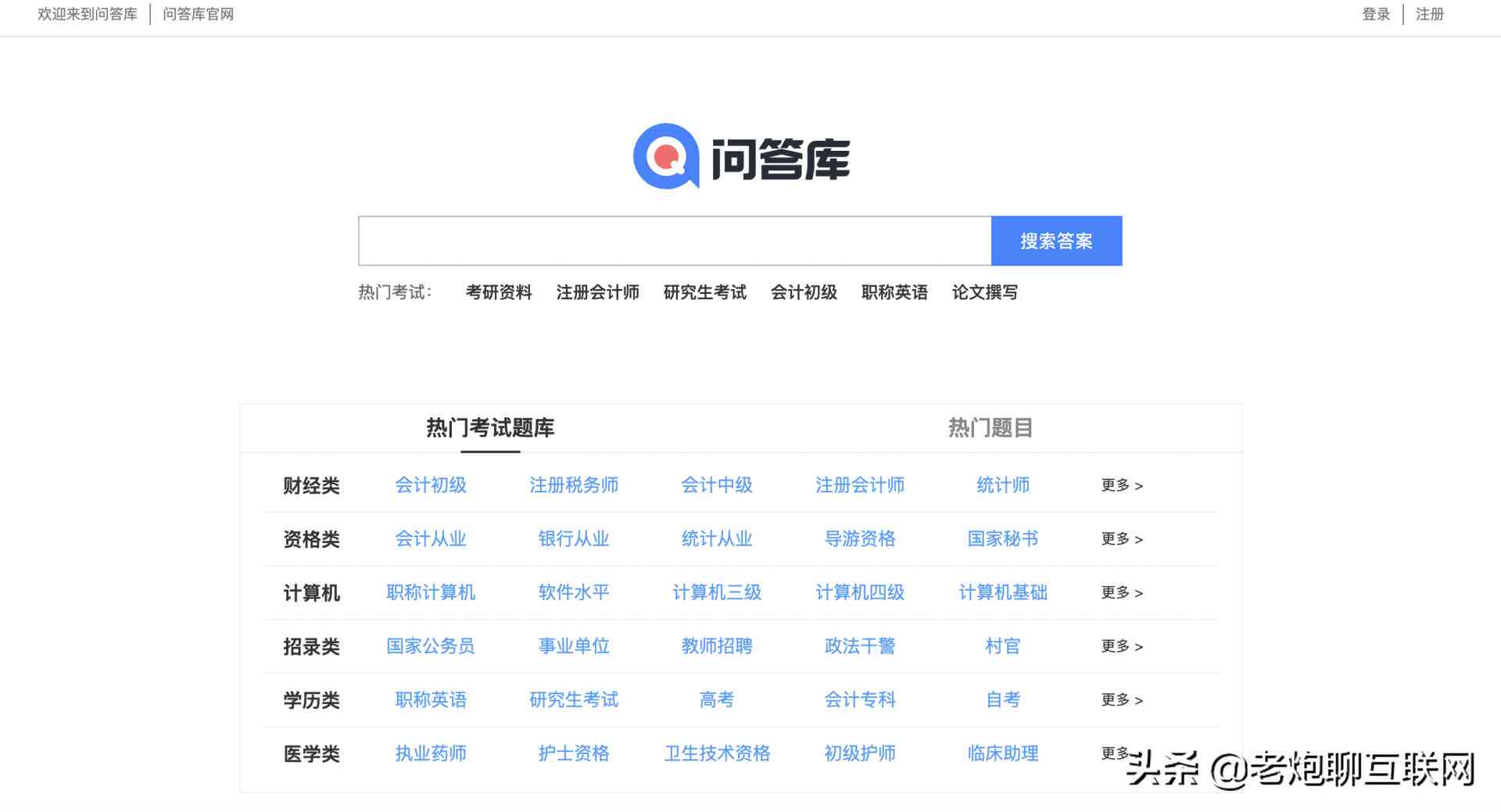
Task: Open 统计从业 link
Action: [717, 538]
